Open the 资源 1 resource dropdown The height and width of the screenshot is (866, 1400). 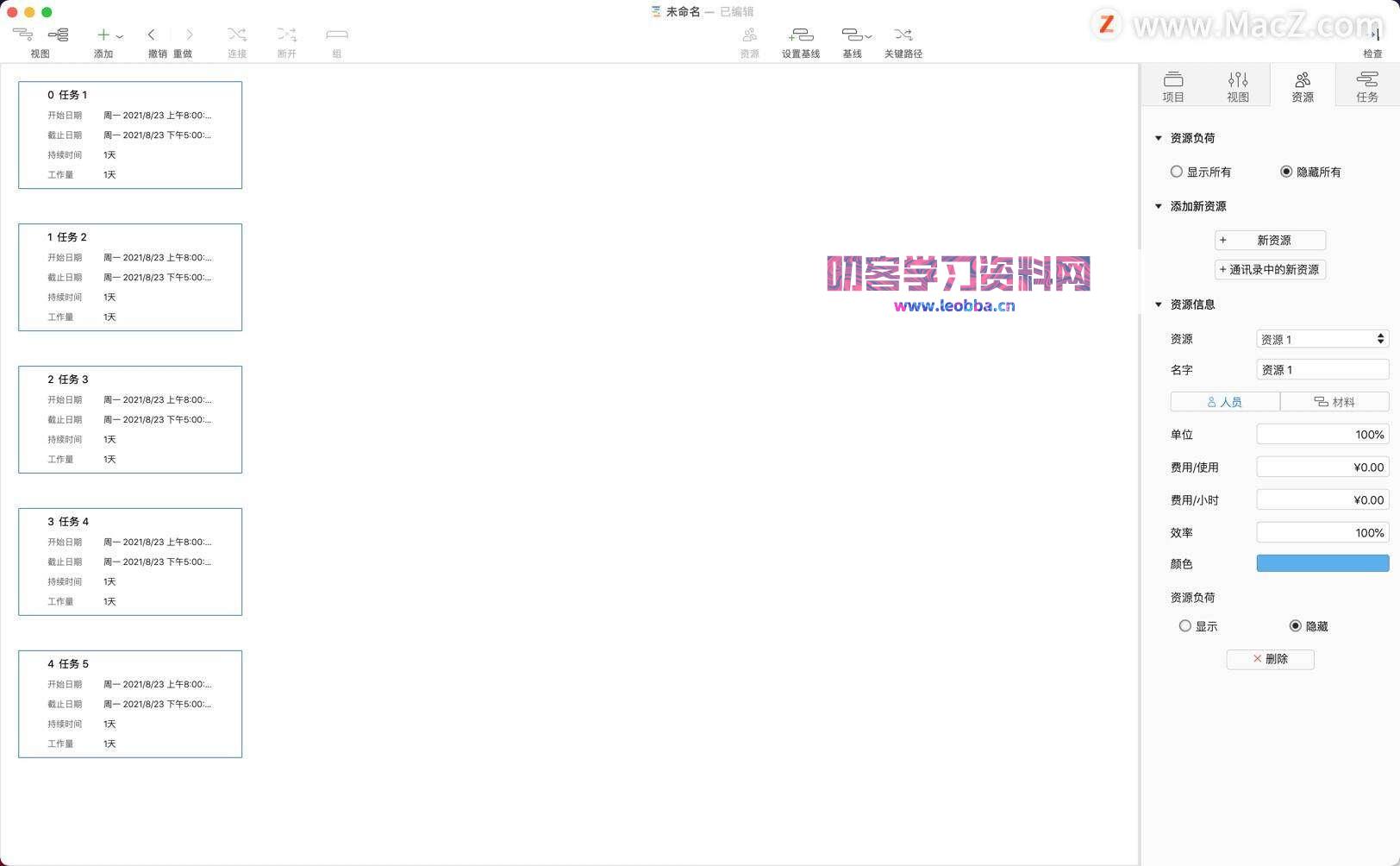[x=1322, y=338]
